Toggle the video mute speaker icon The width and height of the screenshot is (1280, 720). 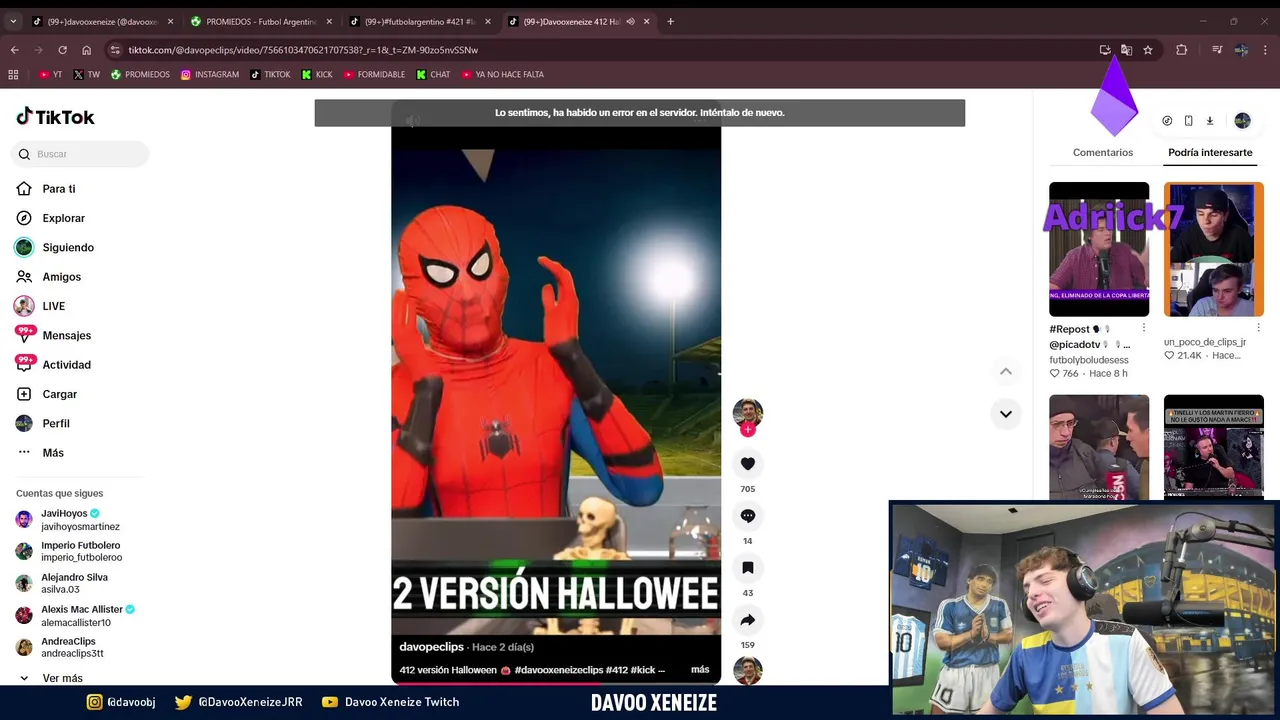[412, 121]
